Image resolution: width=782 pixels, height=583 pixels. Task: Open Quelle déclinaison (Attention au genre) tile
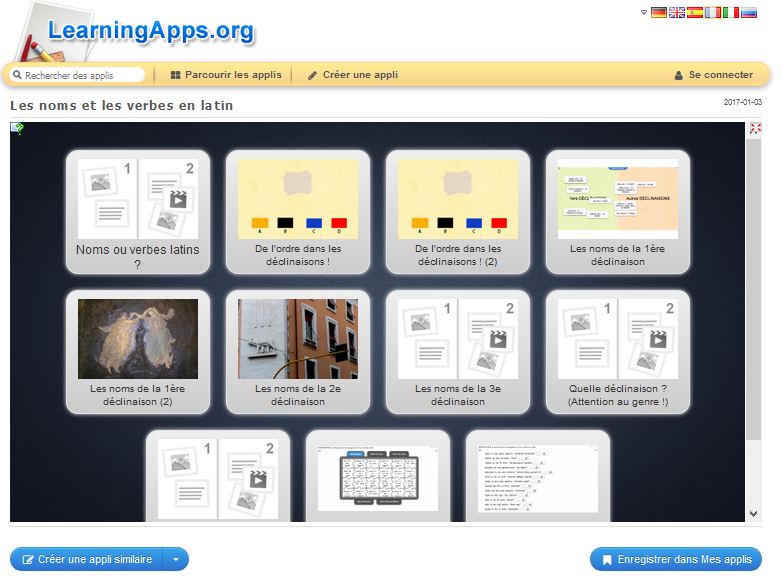tap(618, 352)
